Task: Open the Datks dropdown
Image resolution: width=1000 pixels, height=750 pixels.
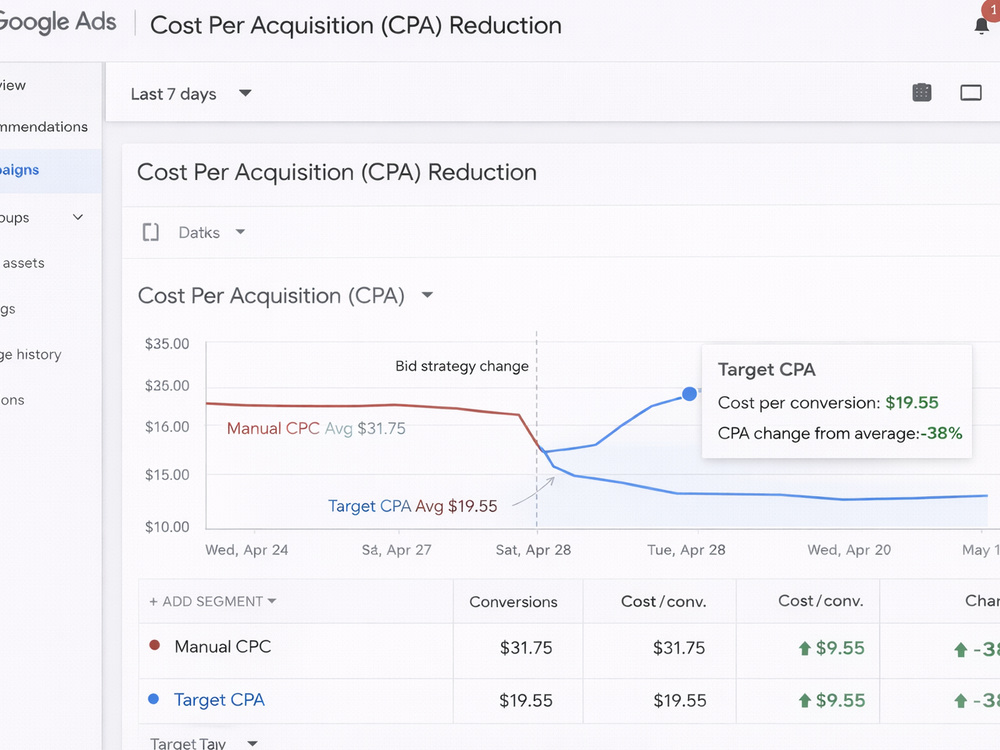Action: tap(212, 232)
